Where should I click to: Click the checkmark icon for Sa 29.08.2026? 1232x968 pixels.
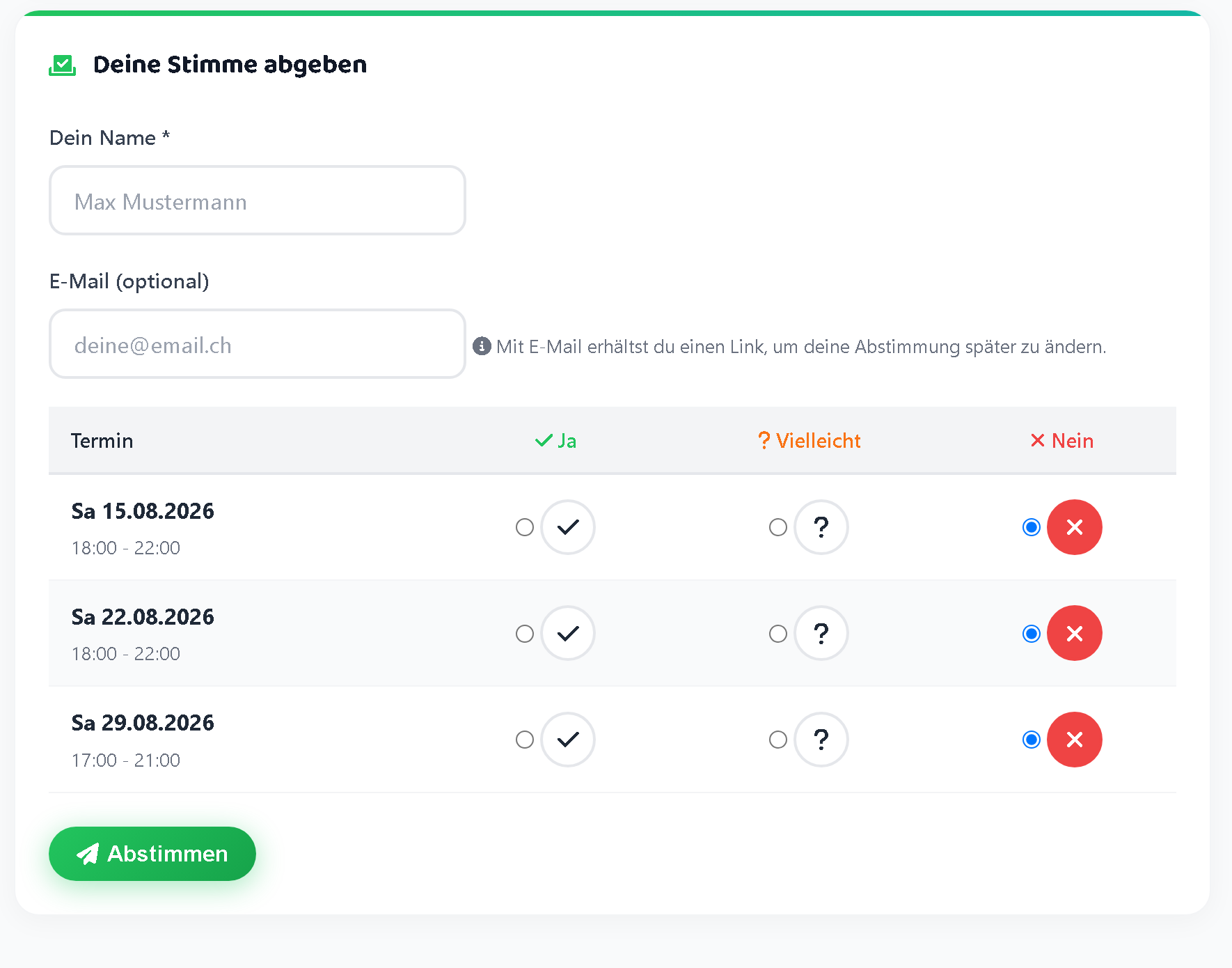click(568, 740)
